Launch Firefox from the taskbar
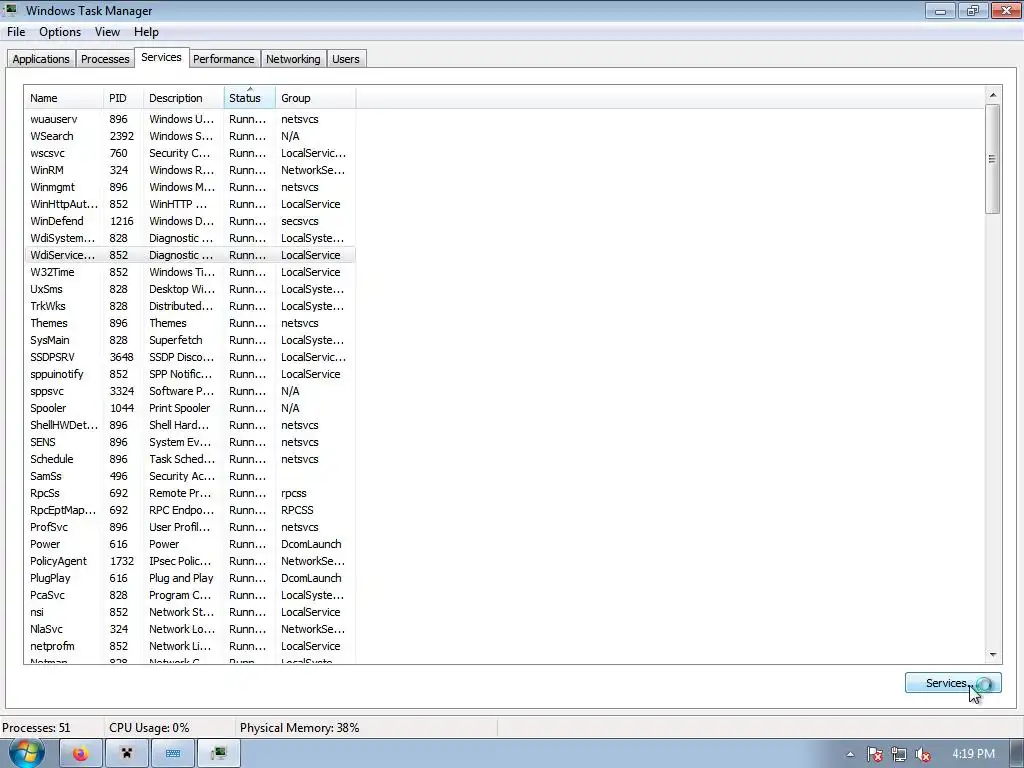The width and height of the screenshot is (1024, 768). coord(81,754)
